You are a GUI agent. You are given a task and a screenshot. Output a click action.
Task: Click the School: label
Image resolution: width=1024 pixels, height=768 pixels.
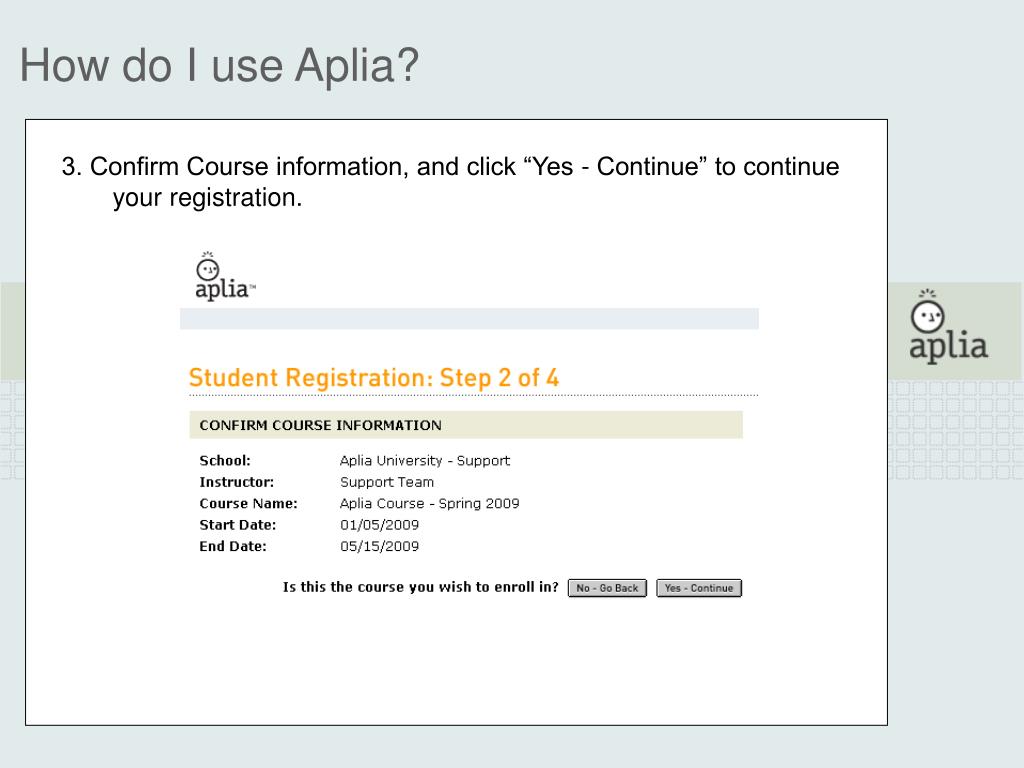pyautogui.click(x=225, y=460)
